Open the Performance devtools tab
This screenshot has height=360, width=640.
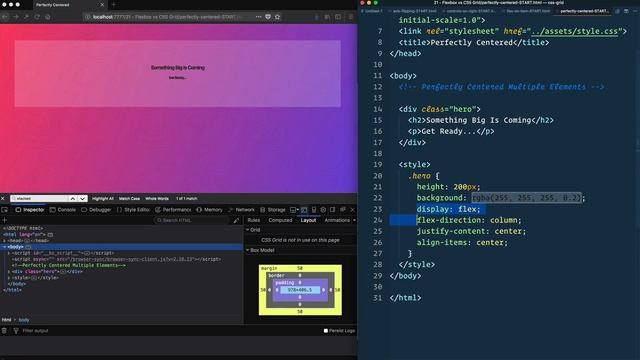pos(173,210)
